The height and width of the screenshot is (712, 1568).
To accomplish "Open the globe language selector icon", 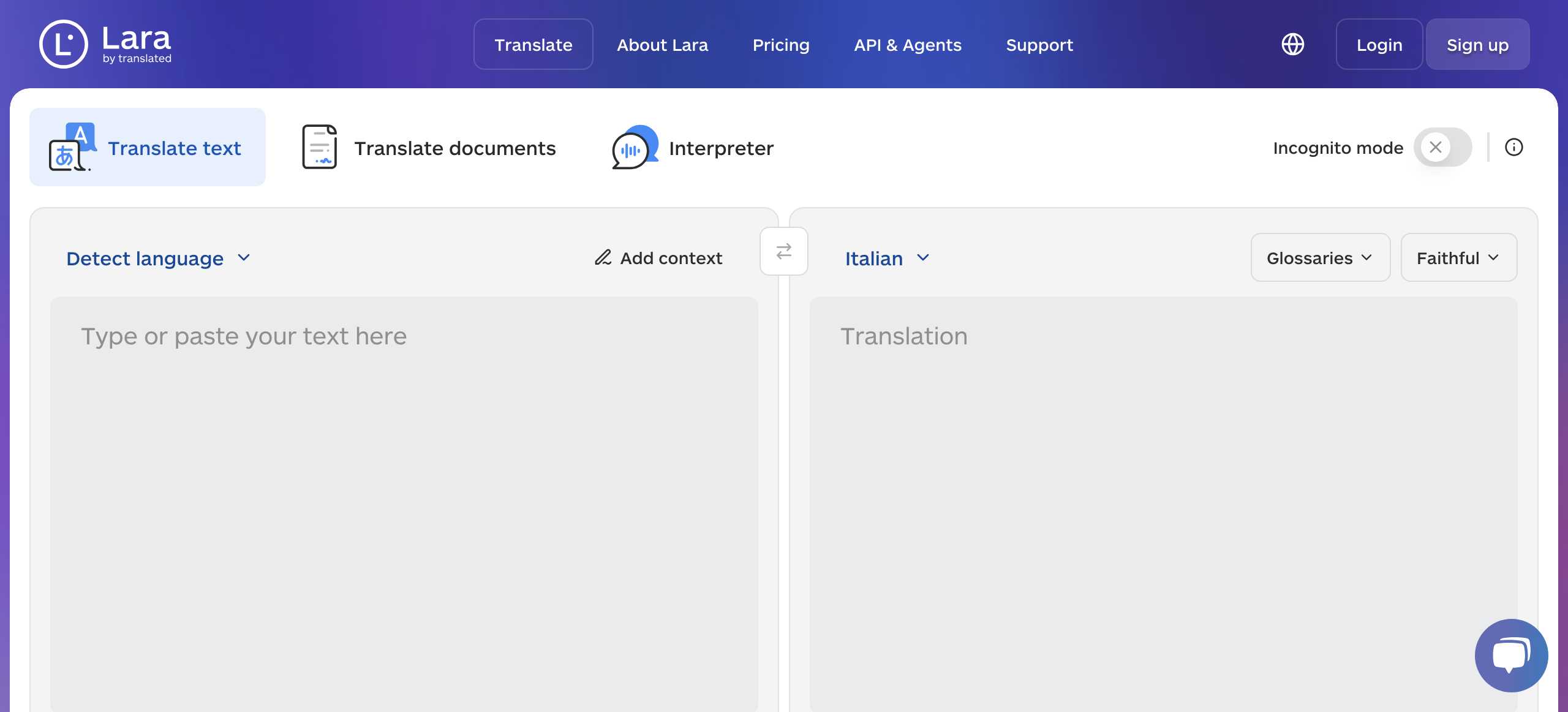I will point(1292,44).
